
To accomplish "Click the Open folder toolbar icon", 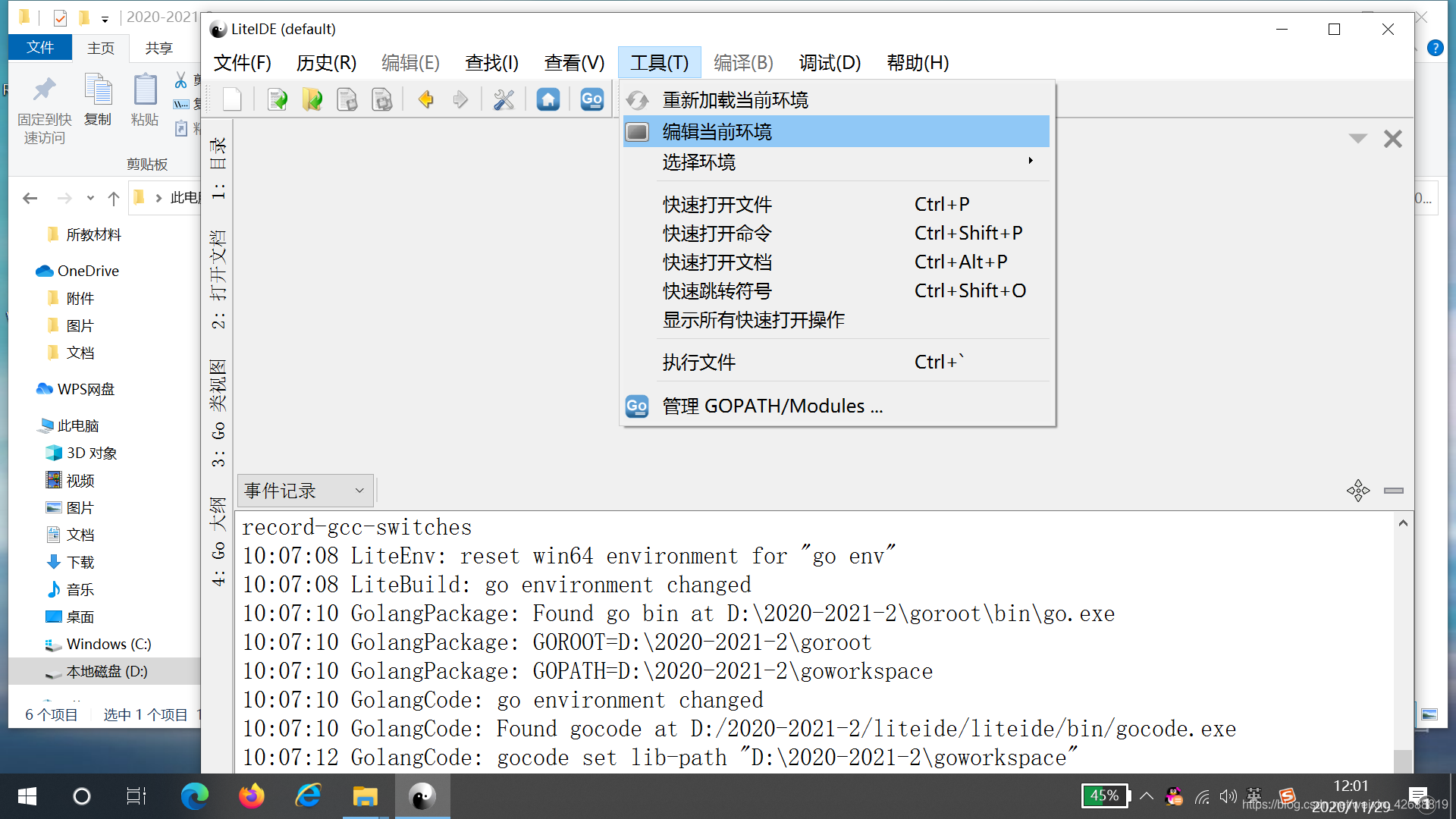I will click(312, 99).
